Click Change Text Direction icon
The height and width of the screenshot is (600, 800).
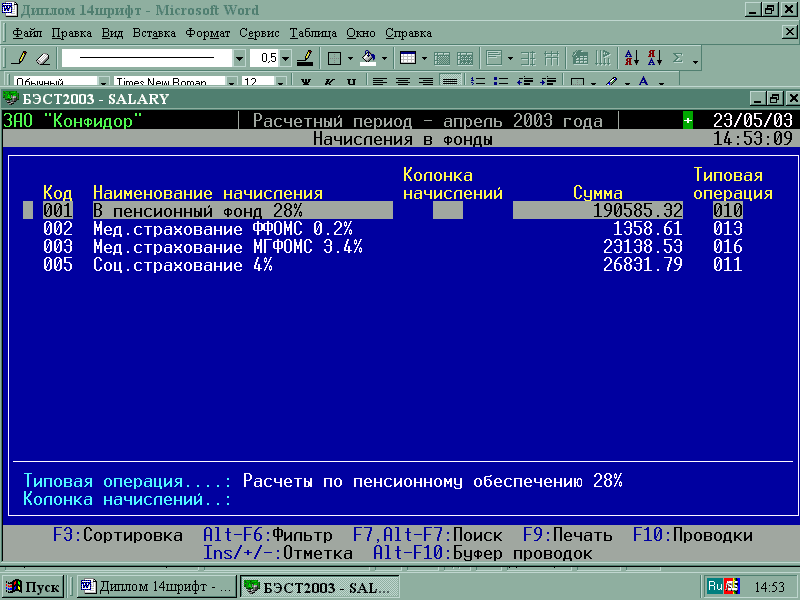tap(604, 58)
